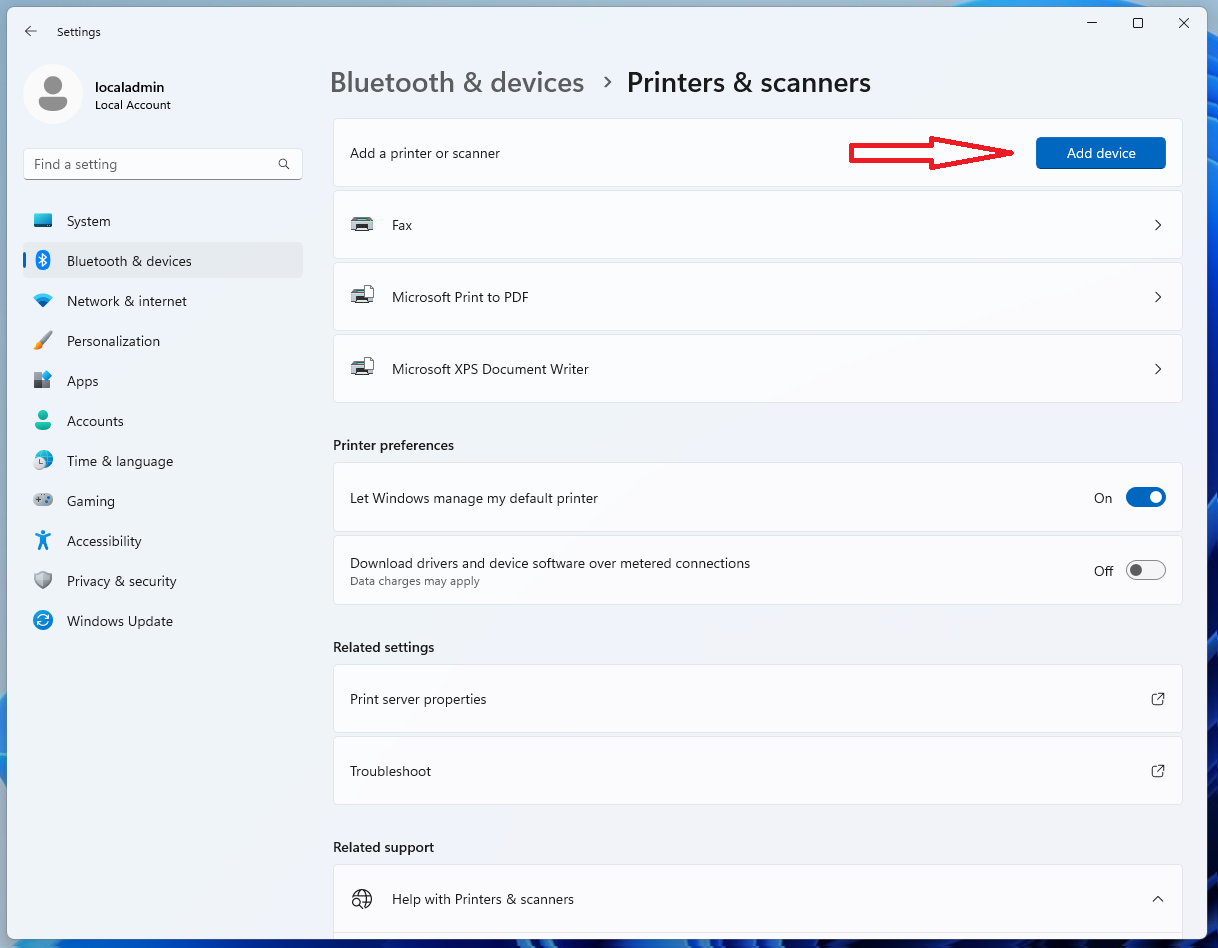Open Microsoft XPS Document Writer chevron

(1158, 369)
